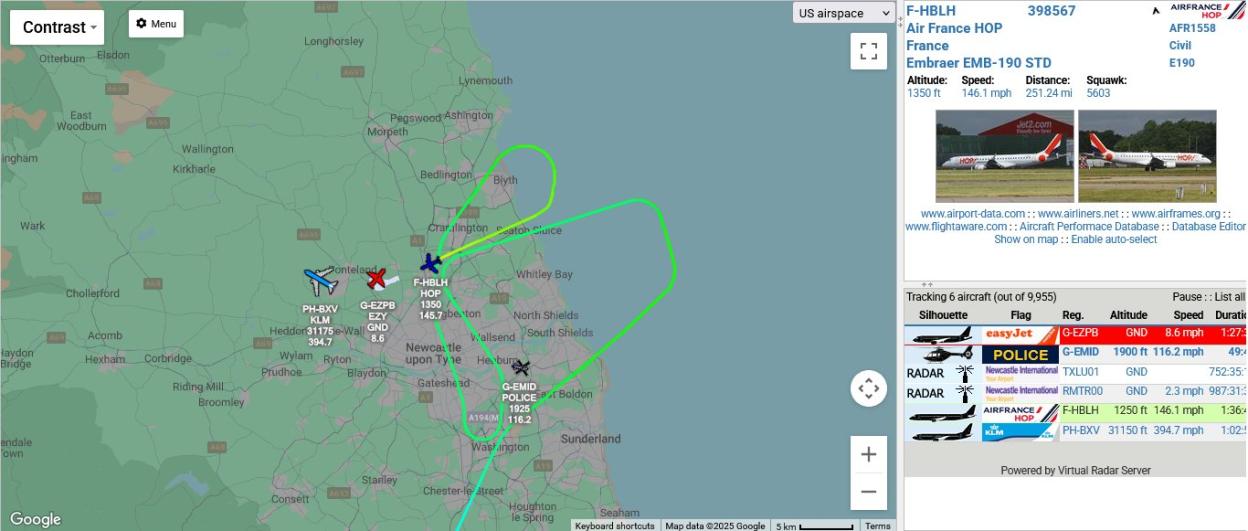This screenshot has width=1248, height=531.
Task: Click the List all link
Action: [x=1230, y=297]
